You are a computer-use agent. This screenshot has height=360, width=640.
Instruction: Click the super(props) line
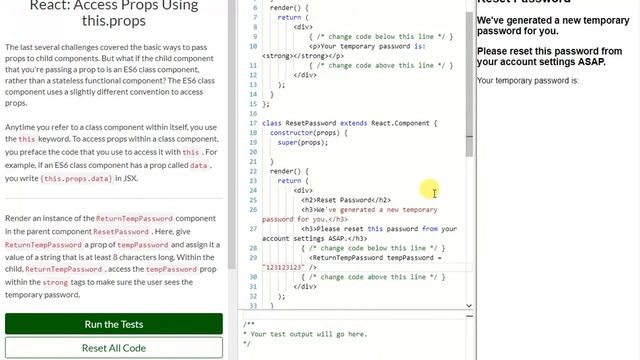click(x=303, y=142)
